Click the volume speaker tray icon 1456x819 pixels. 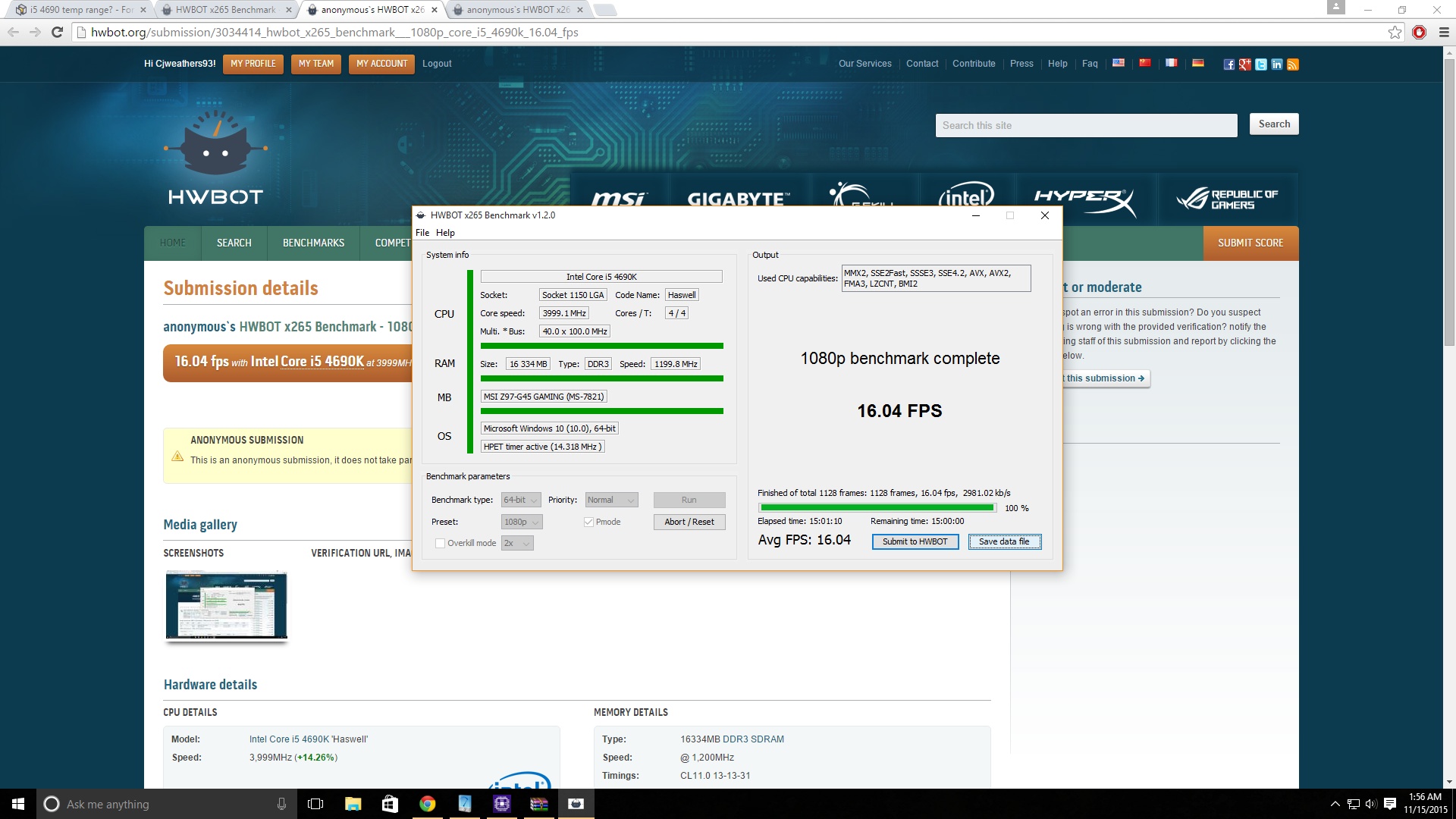tap(1371, 804)
